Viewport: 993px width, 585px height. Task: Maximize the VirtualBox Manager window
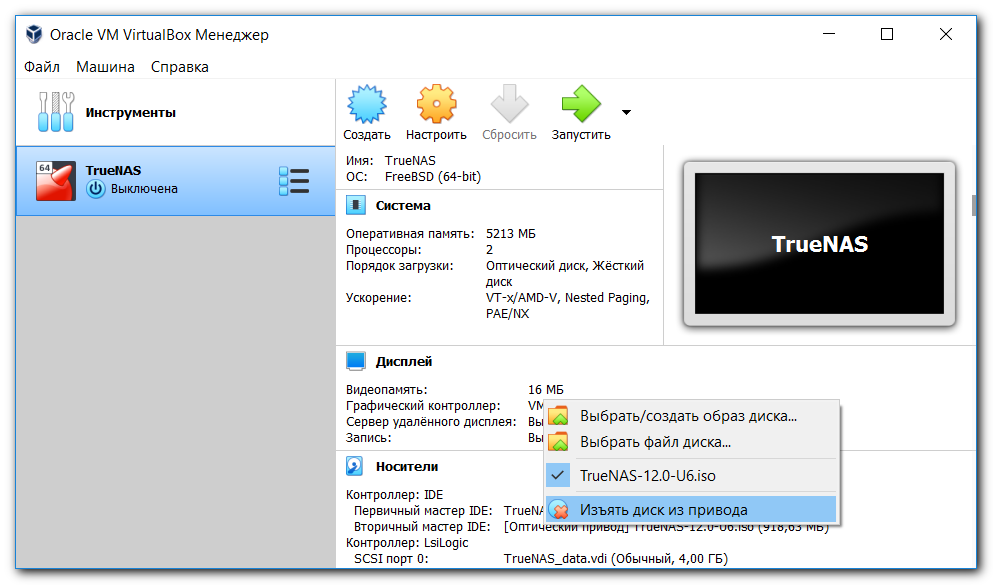pos(887,34)
